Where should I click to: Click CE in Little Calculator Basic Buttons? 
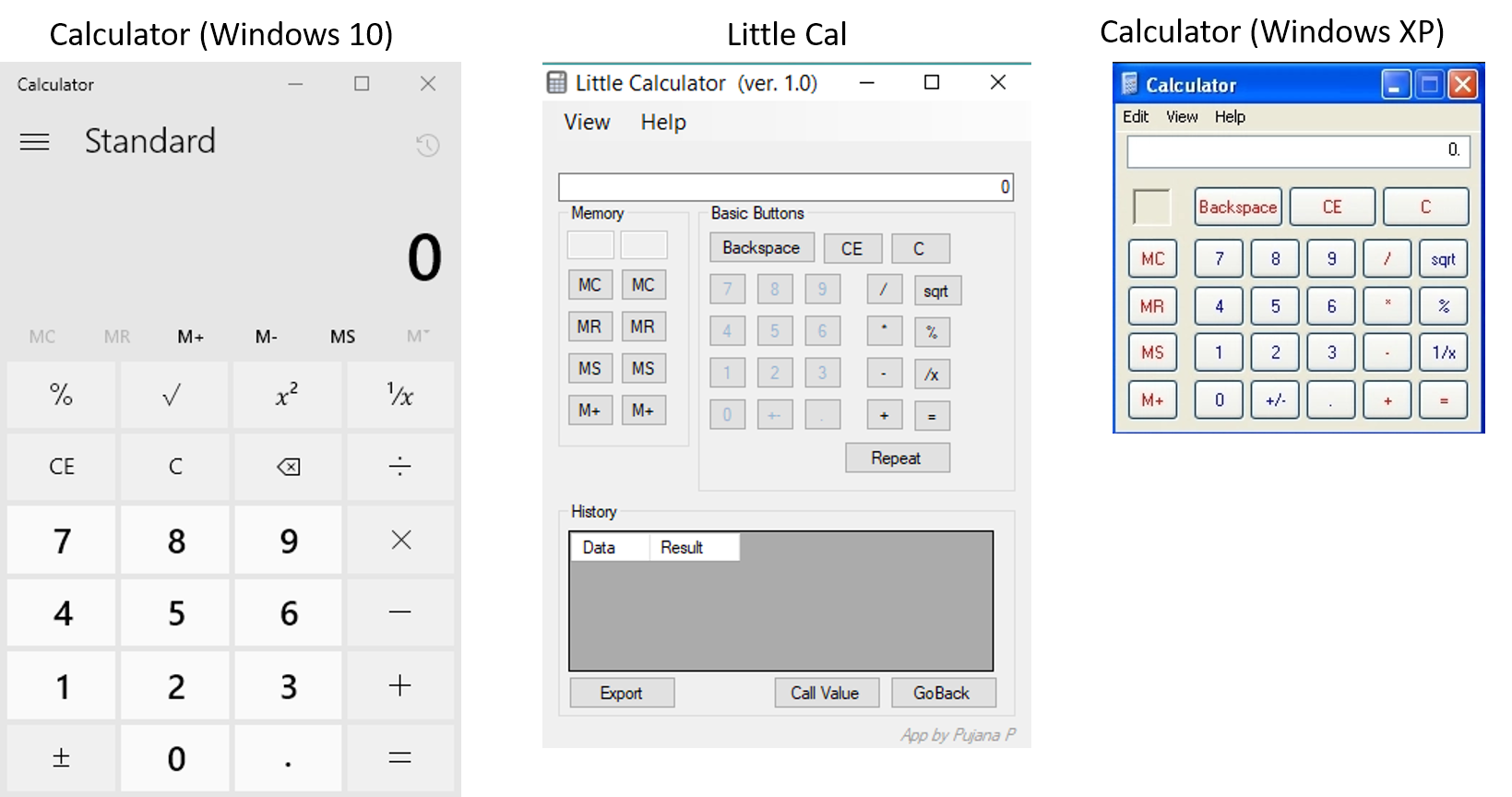tap(851, 248)
